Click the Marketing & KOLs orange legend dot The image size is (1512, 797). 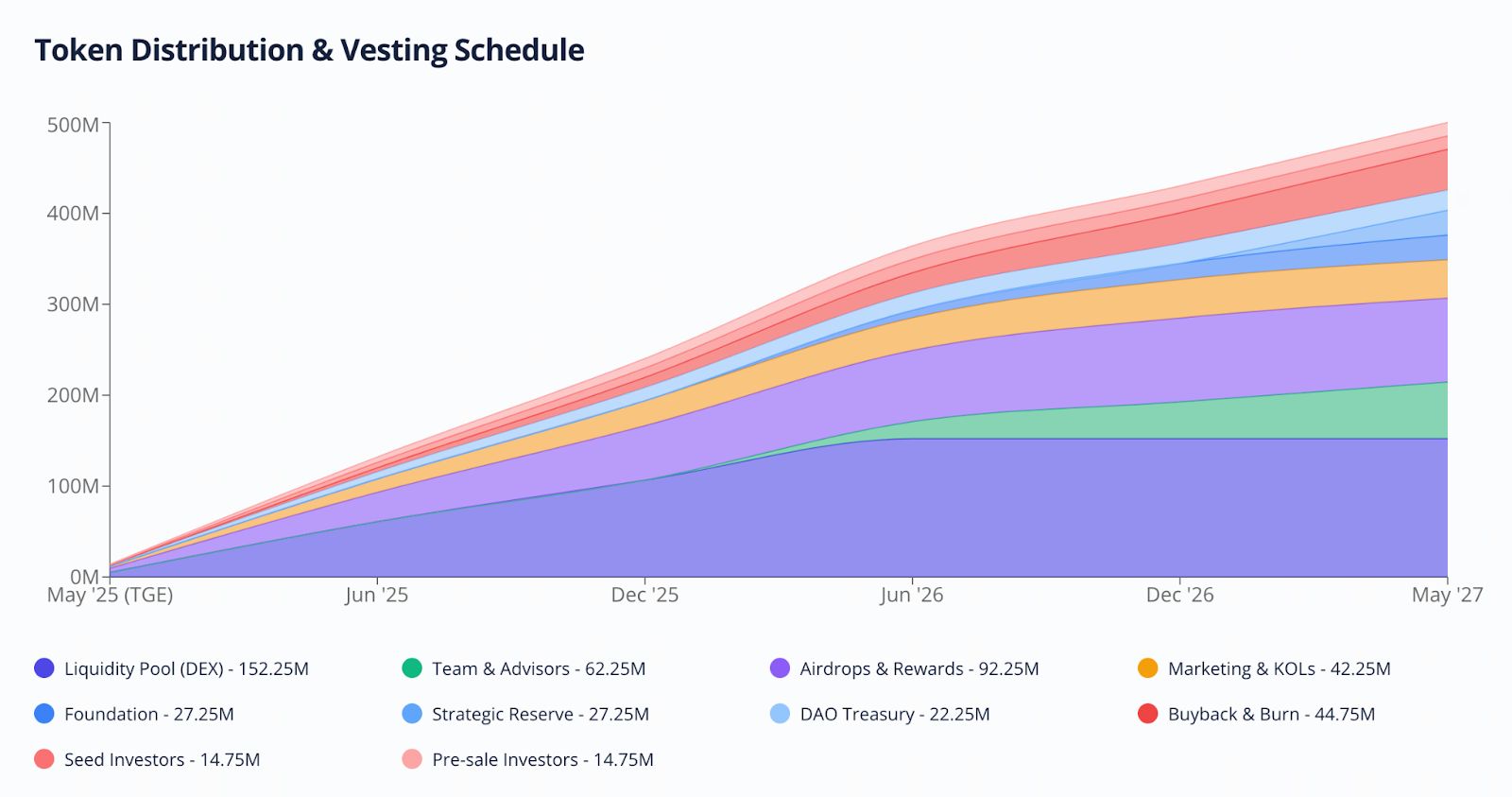(1148, 668)
